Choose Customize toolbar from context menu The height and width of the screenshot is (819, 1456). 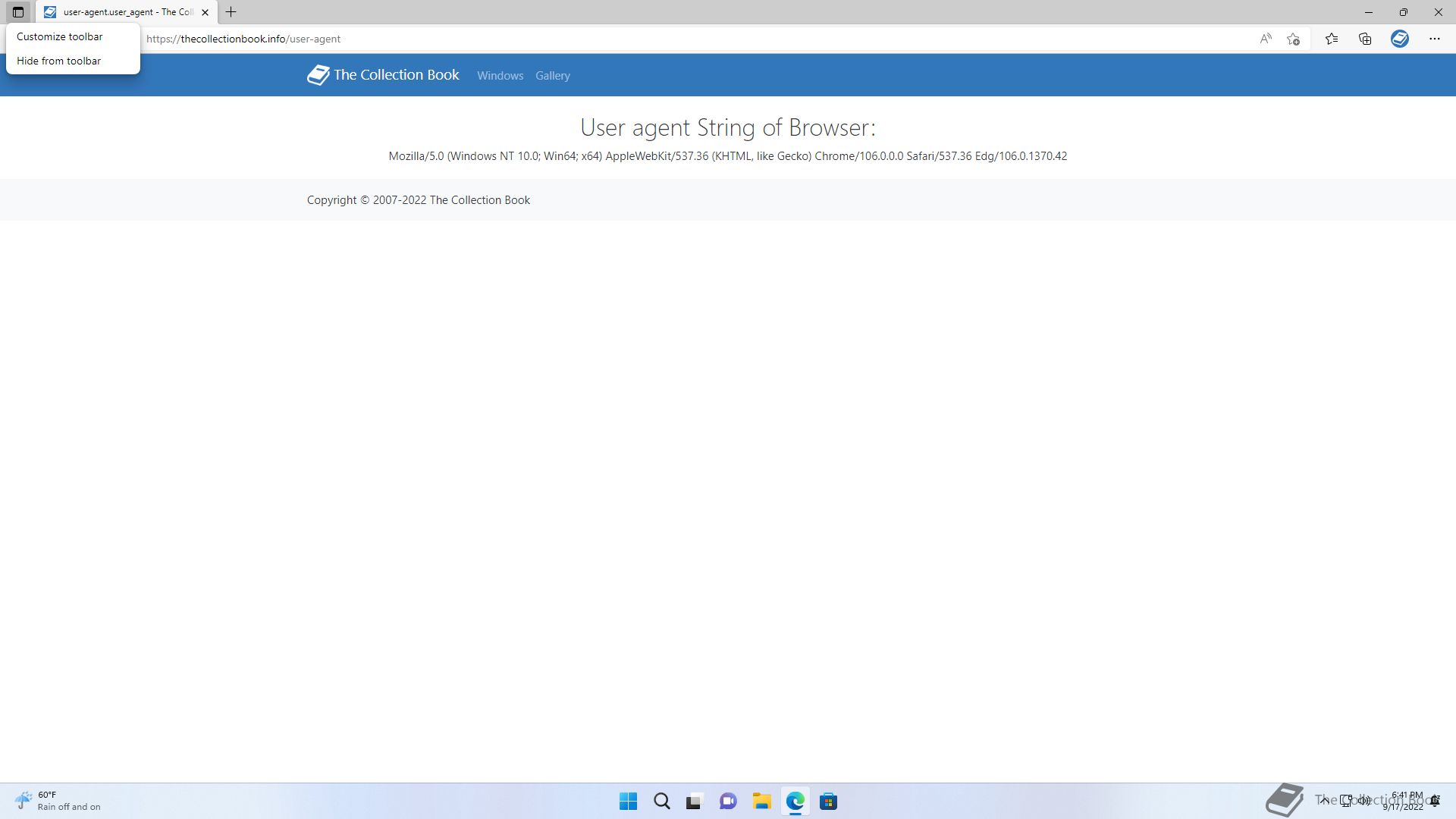click(60, 36)
